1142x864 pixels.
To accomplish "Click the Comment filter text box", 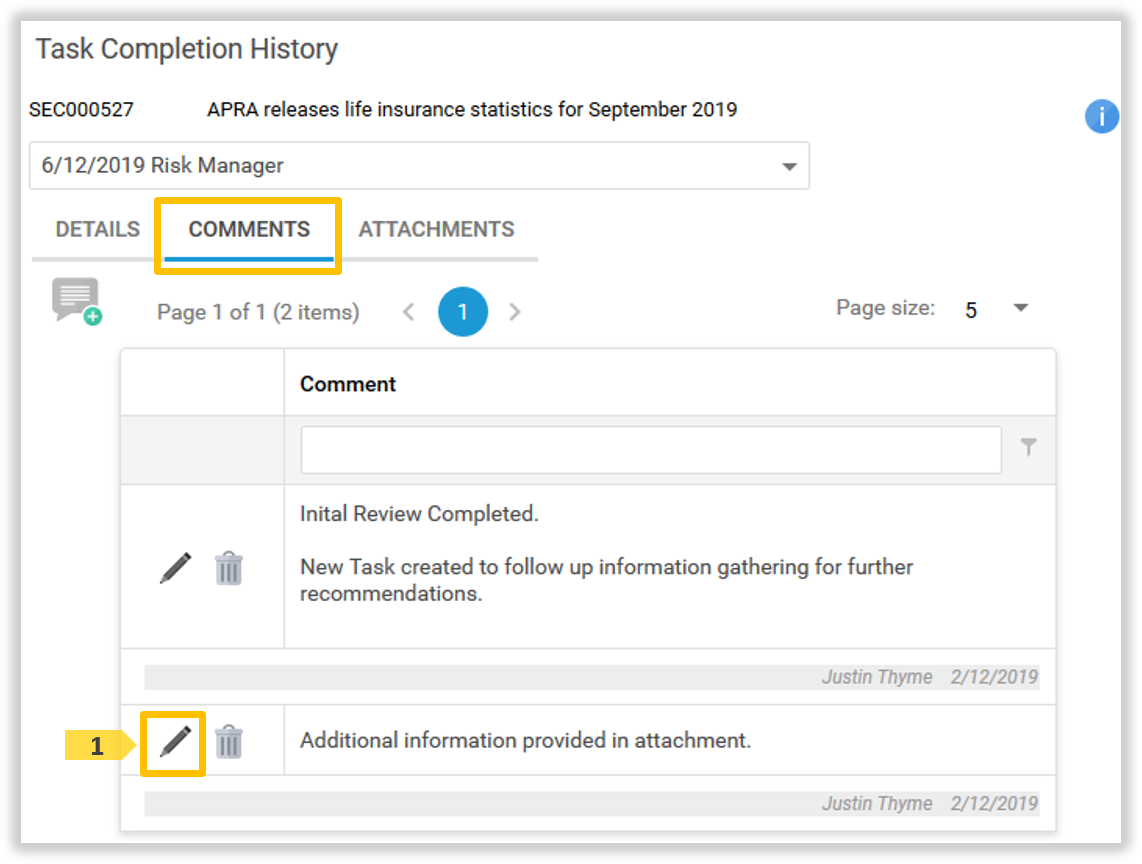I will click(x=650, y=449).
